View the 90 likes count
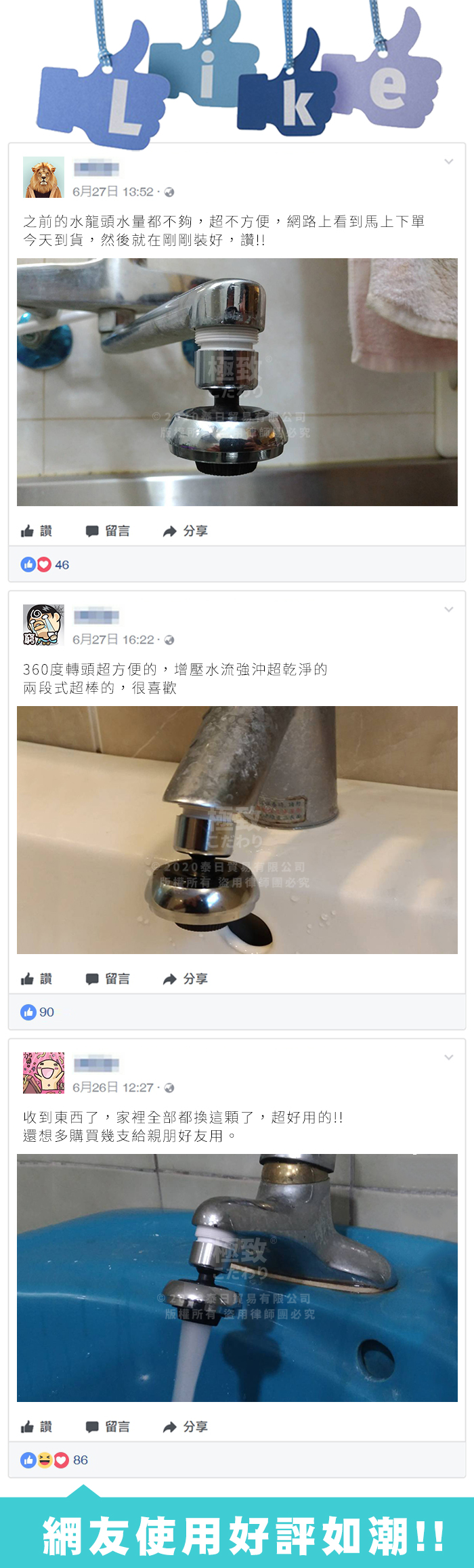This screenshot has width=474, height=1568. pos(37,1012)
